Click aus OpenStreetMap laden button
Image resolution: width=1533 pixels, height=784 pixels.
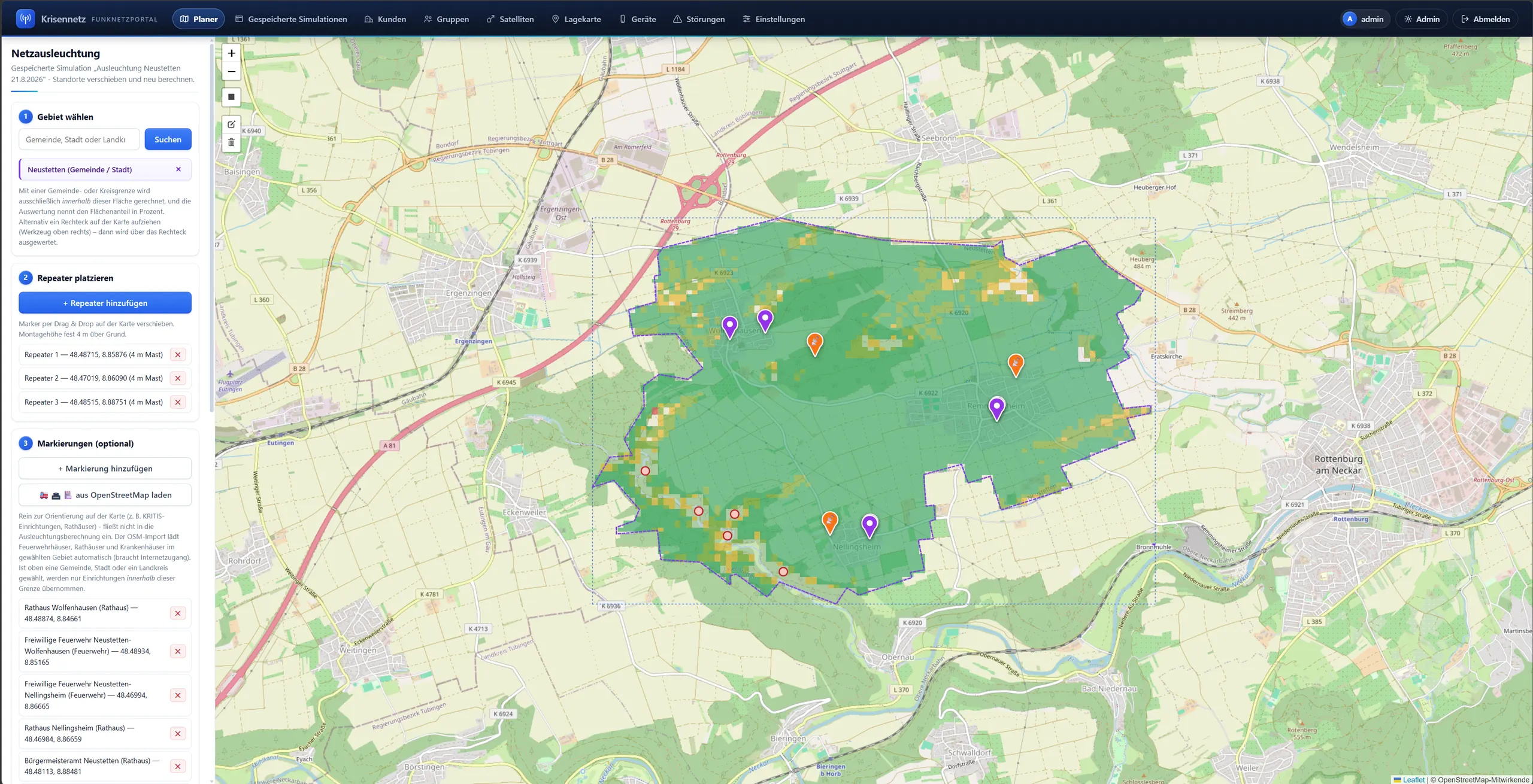coord(105,495)
